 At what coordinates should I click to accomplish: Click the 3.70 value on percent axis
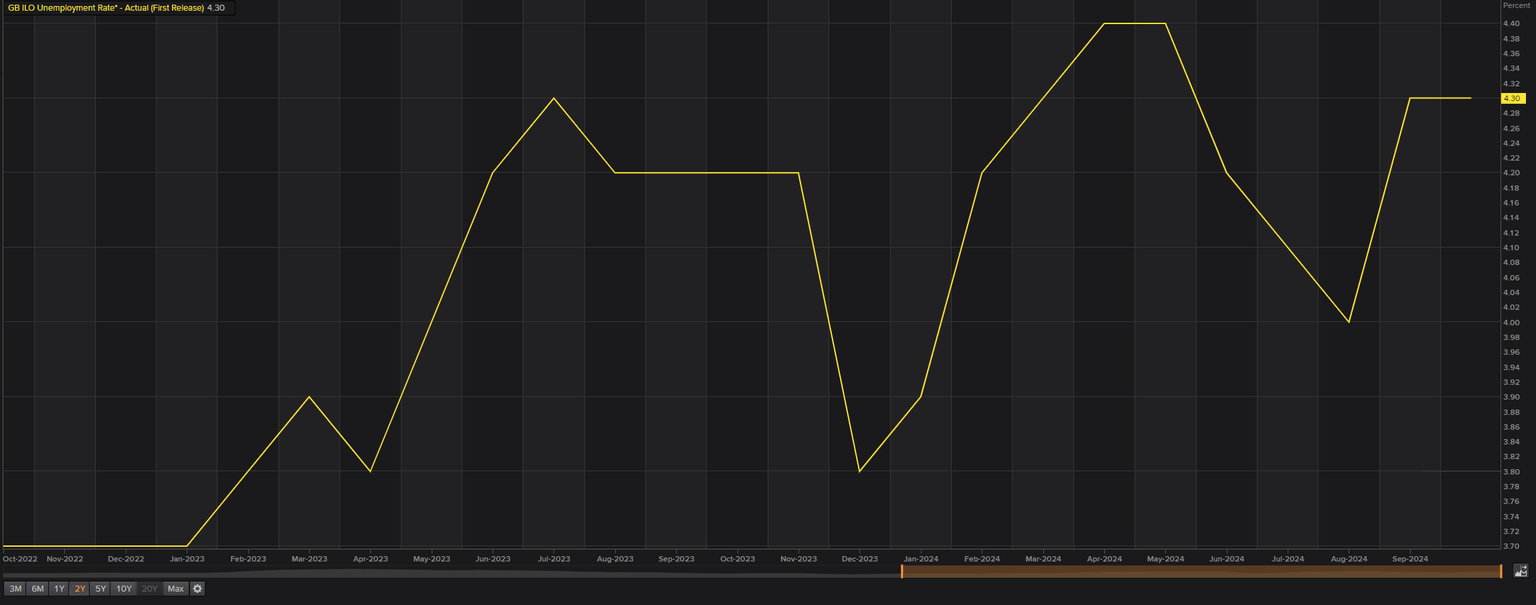1511,546
